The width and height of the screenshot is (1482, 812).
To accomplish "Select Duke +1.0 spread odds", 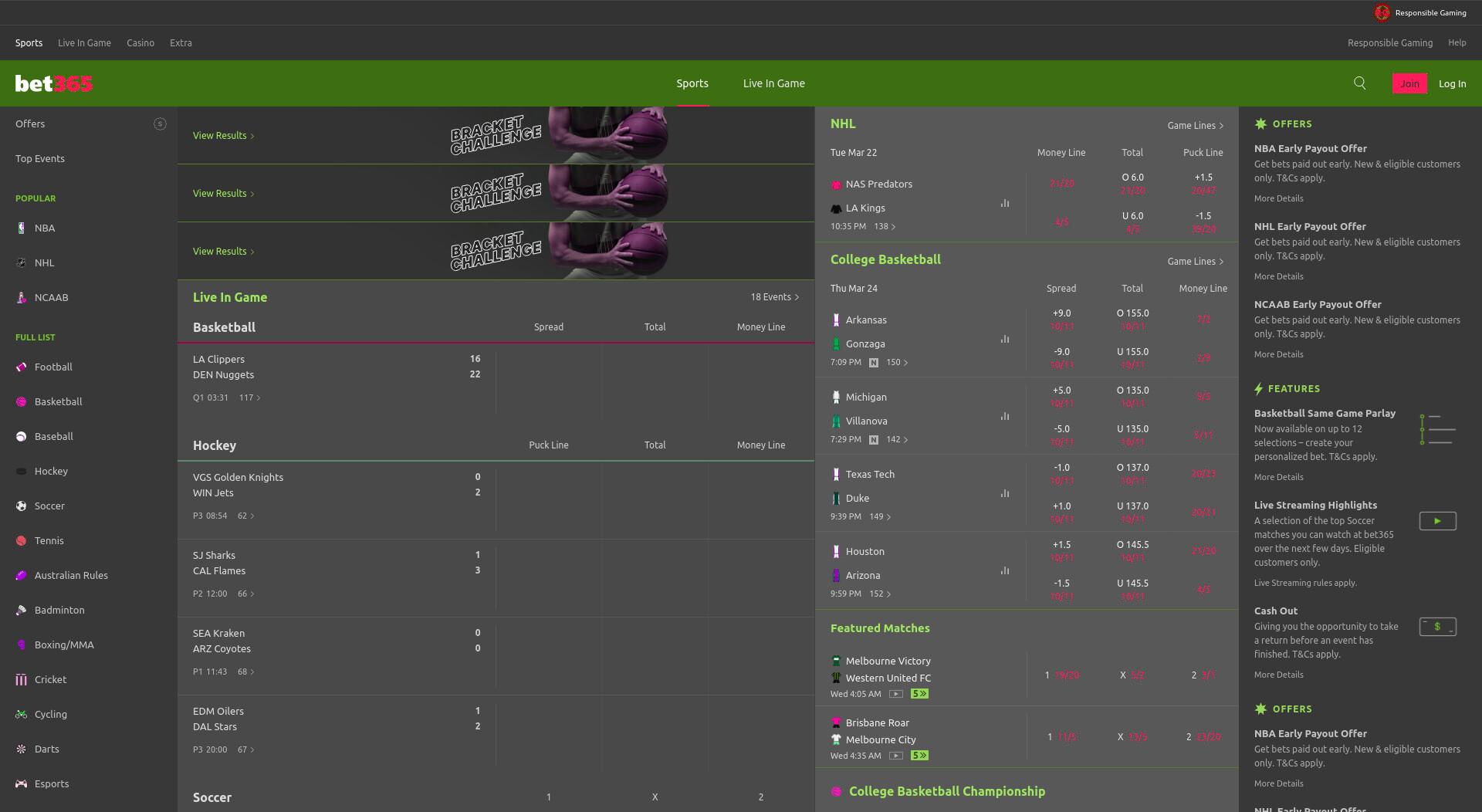I will 1061,513.
